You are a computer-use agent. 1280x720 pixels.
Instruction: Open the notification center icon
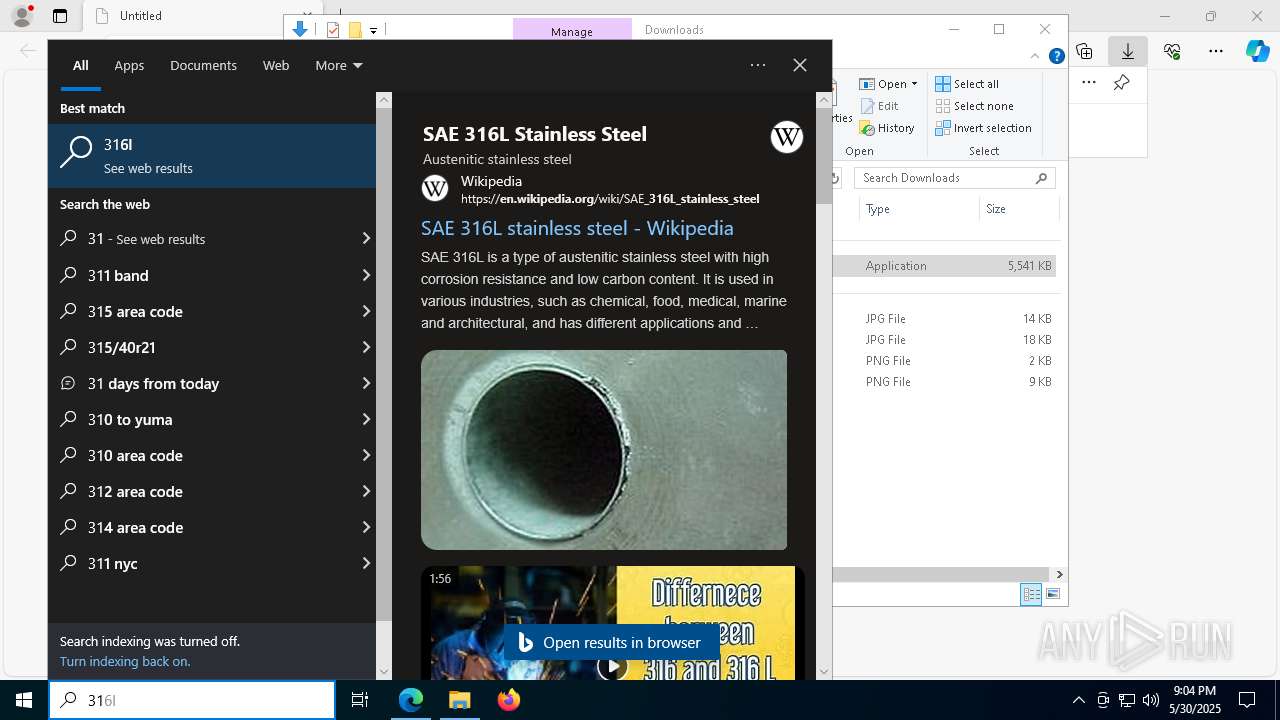pyautogui.click(x=1247, y=700)
